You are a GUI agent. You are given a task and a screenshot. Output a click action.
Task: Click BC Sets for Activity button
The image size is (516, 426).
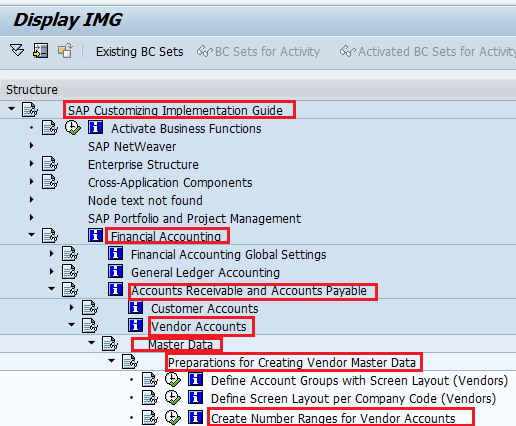point(258,52)
